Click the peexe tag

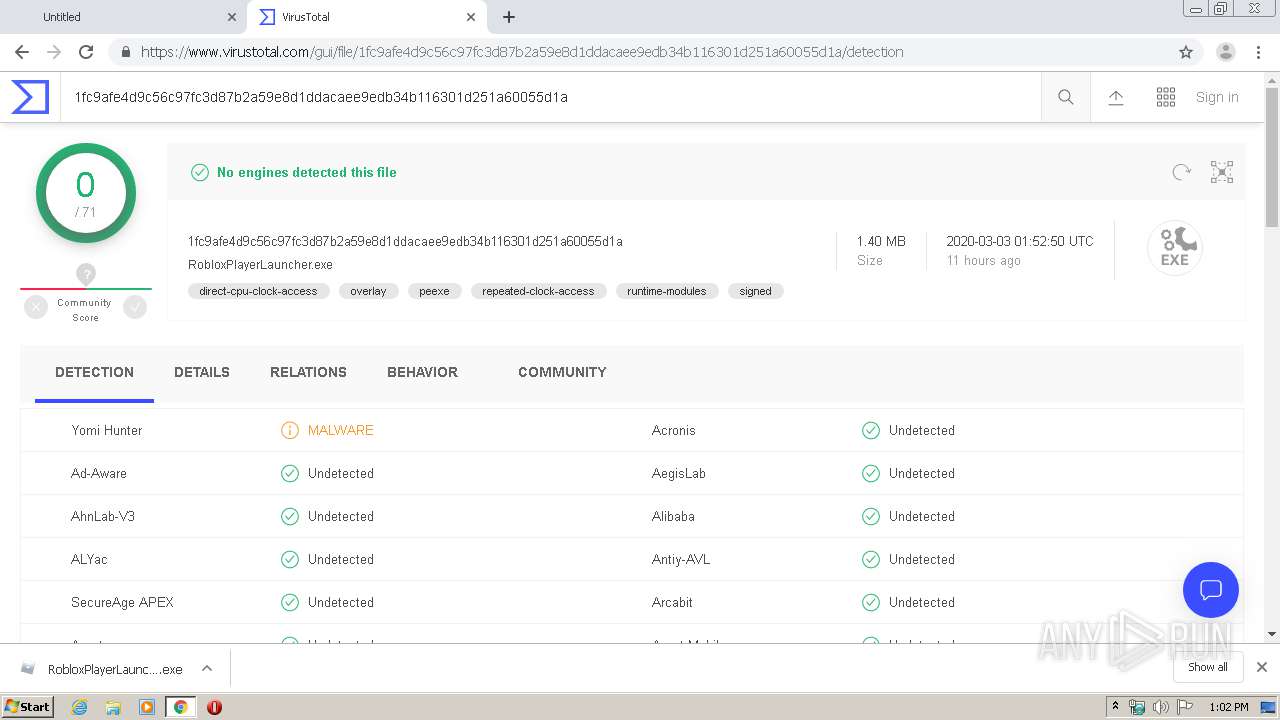434,291
